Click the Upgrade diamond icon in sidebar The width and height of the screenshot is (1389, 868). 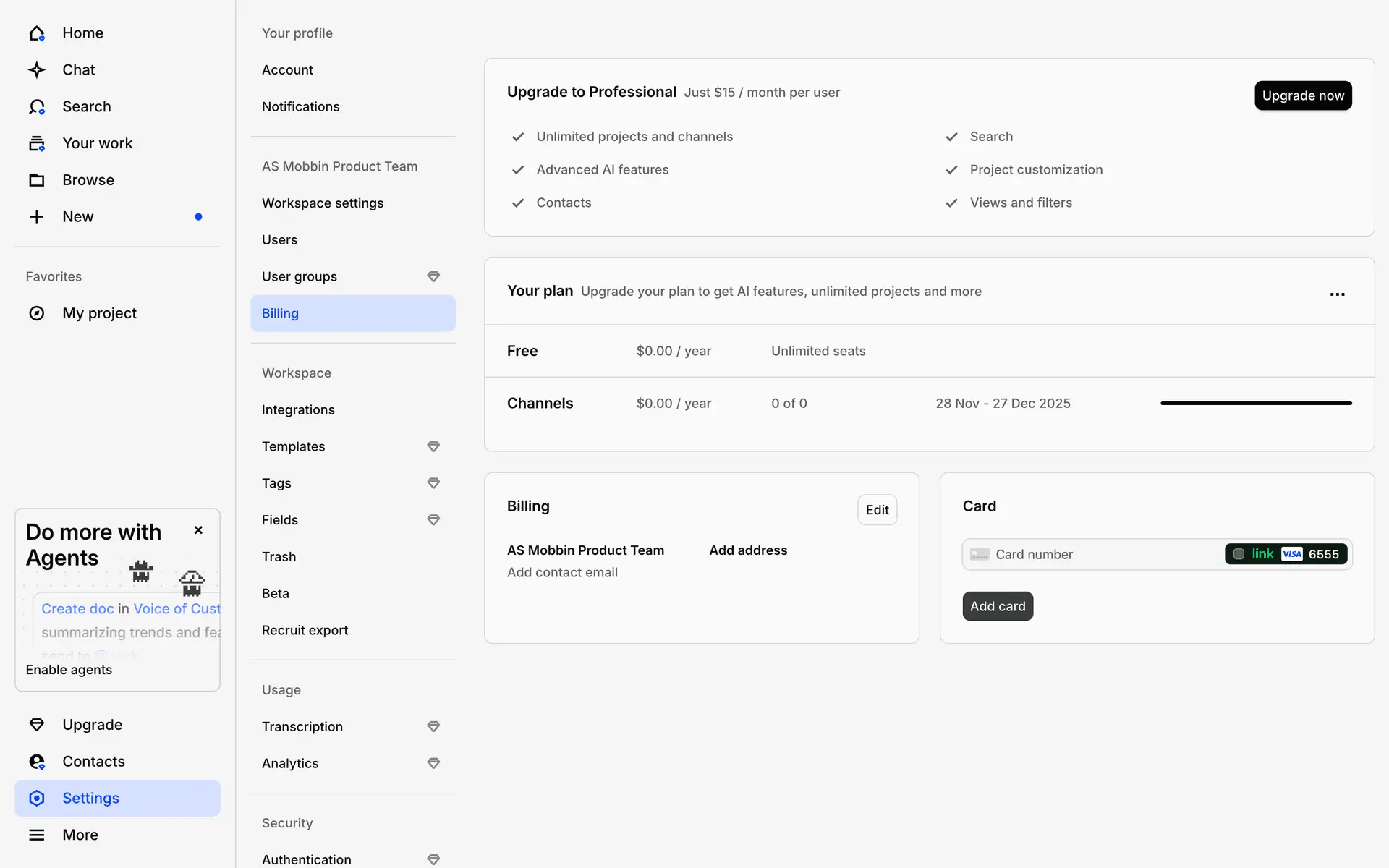[x=37, y=725]
